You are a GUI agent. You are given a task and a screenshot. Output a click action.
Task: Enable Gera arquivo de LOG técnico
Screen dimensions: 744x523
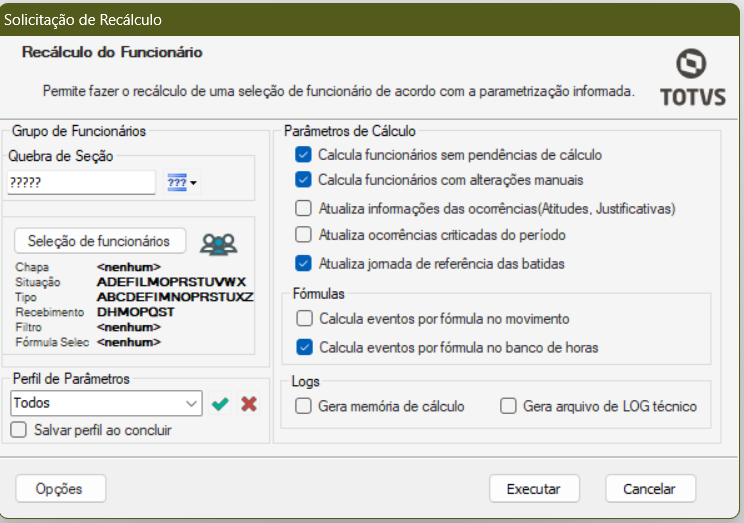point(508,406)
